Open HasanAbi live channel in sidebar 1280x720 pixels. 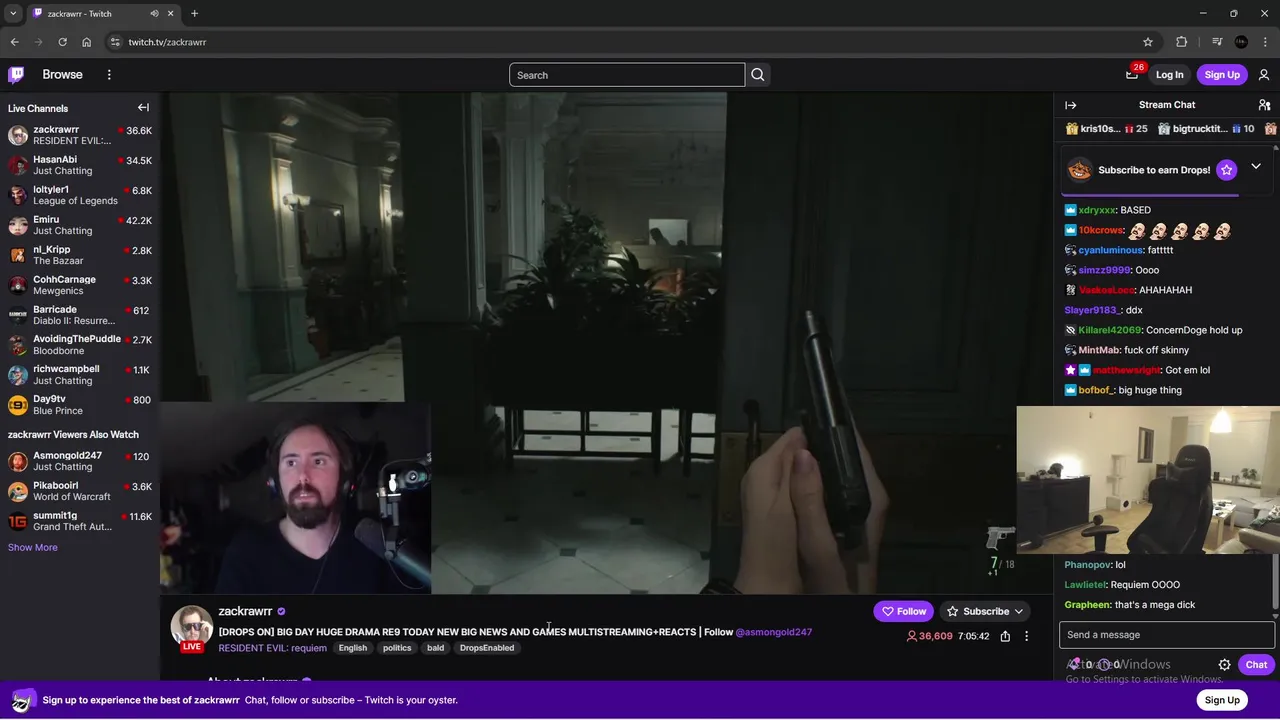[80, 165]
